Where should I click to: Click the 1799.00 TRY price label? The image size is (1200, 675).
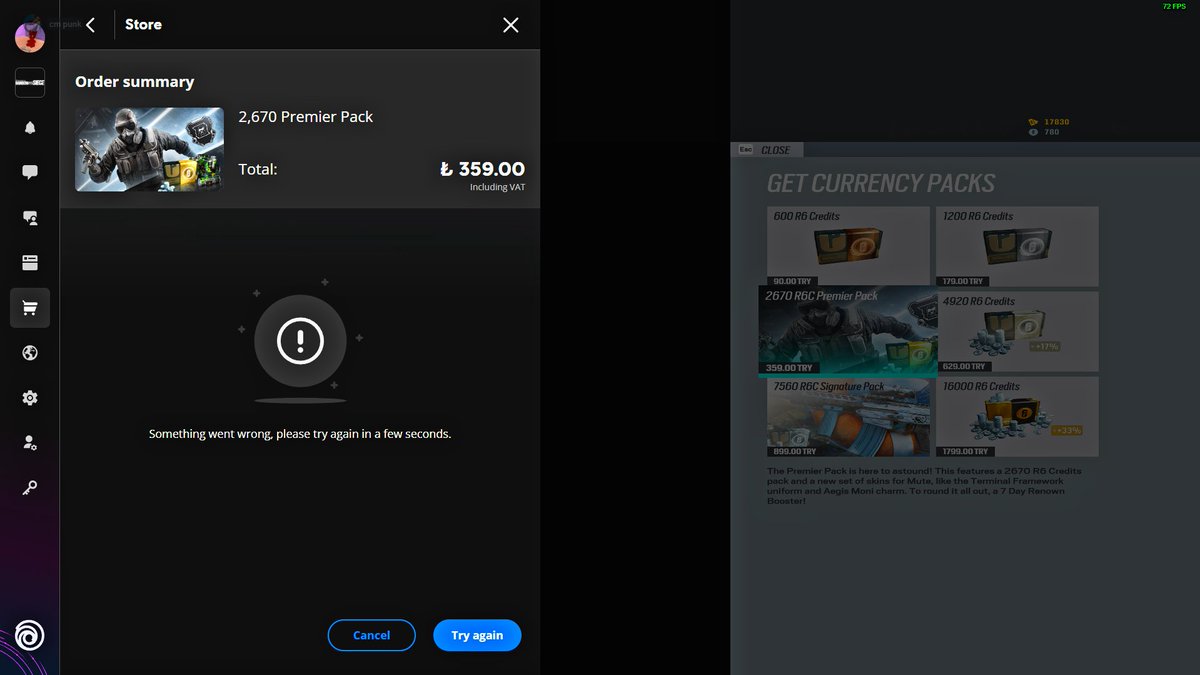[x=964, y=452]
